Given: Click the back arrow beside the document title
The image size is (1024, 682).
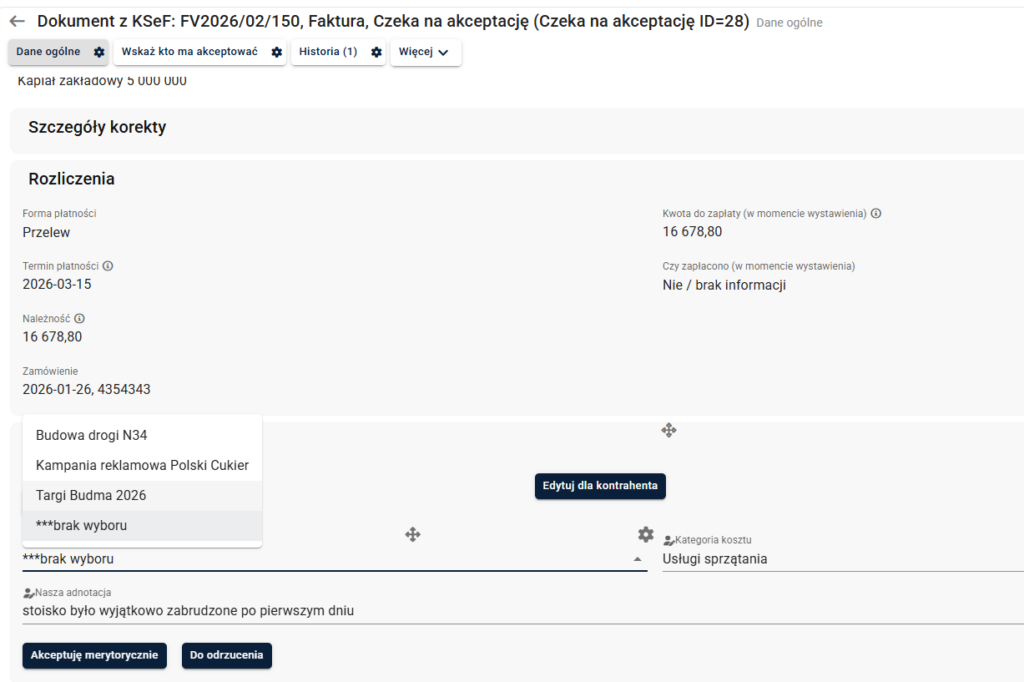Looking at the screenshot, I should (x=17, y=21).
